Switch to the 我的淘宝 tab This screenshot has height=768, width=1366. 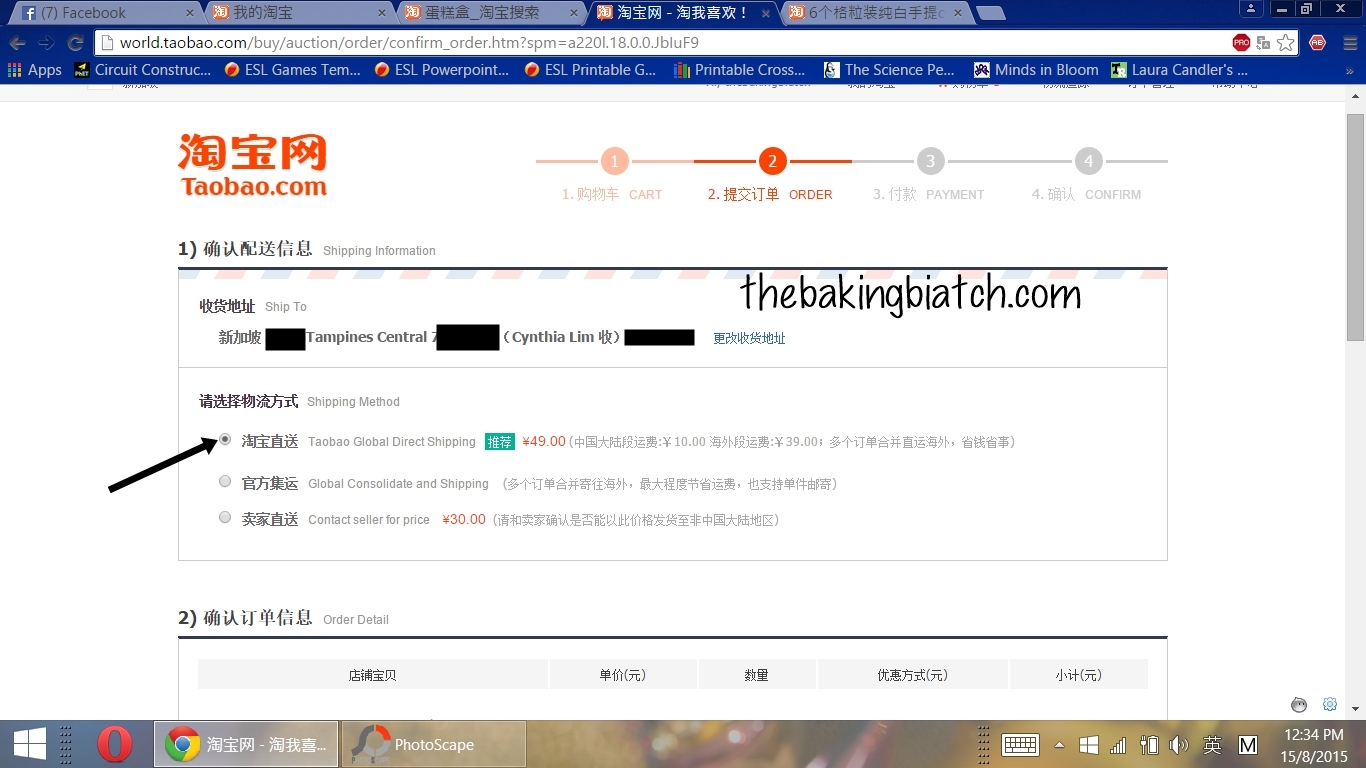(295, 13)
